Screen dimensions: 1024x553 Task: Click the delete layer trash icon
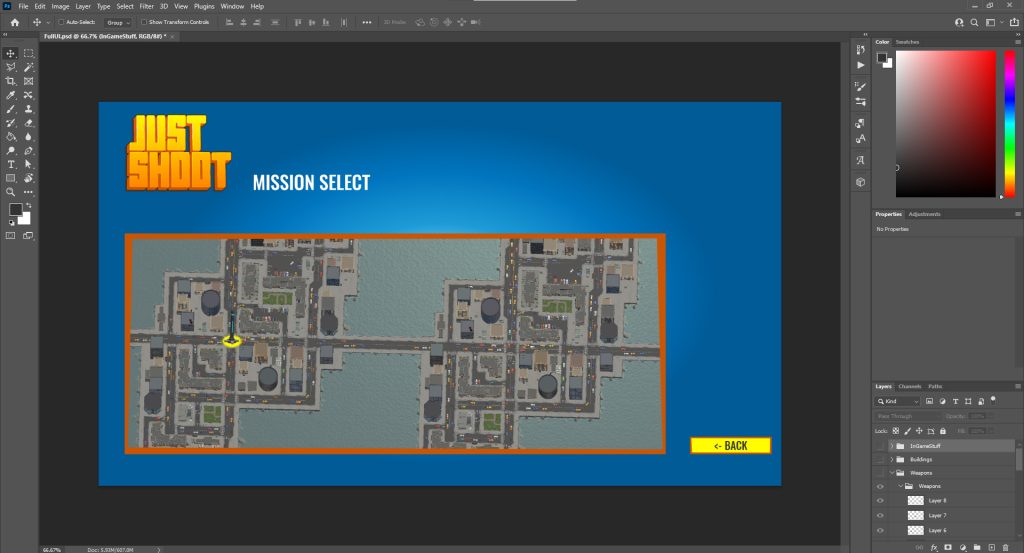(x=1006, y=547)
